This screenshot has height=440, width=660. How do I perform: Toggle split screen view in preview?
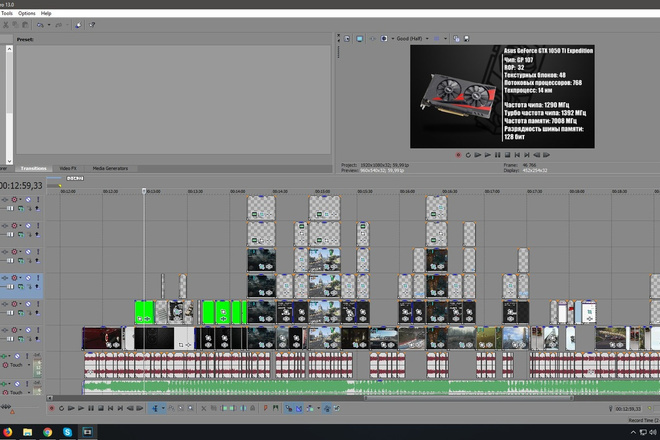click(384, 38)
